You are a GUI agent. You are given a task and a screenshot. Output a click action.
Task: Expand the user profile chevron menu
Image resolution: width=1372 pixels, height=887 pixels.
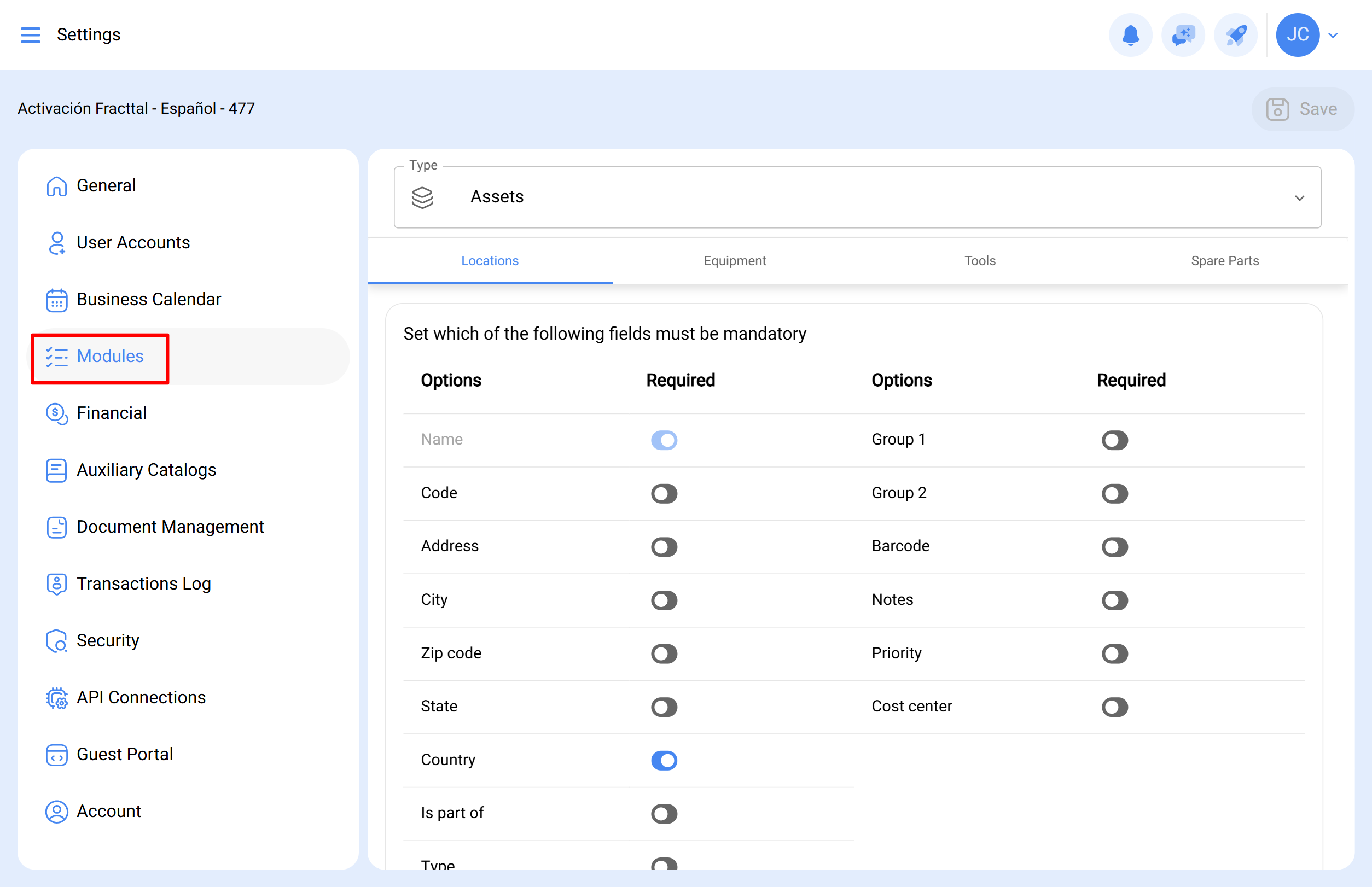pyautogui.click(x=1333, y=34)
